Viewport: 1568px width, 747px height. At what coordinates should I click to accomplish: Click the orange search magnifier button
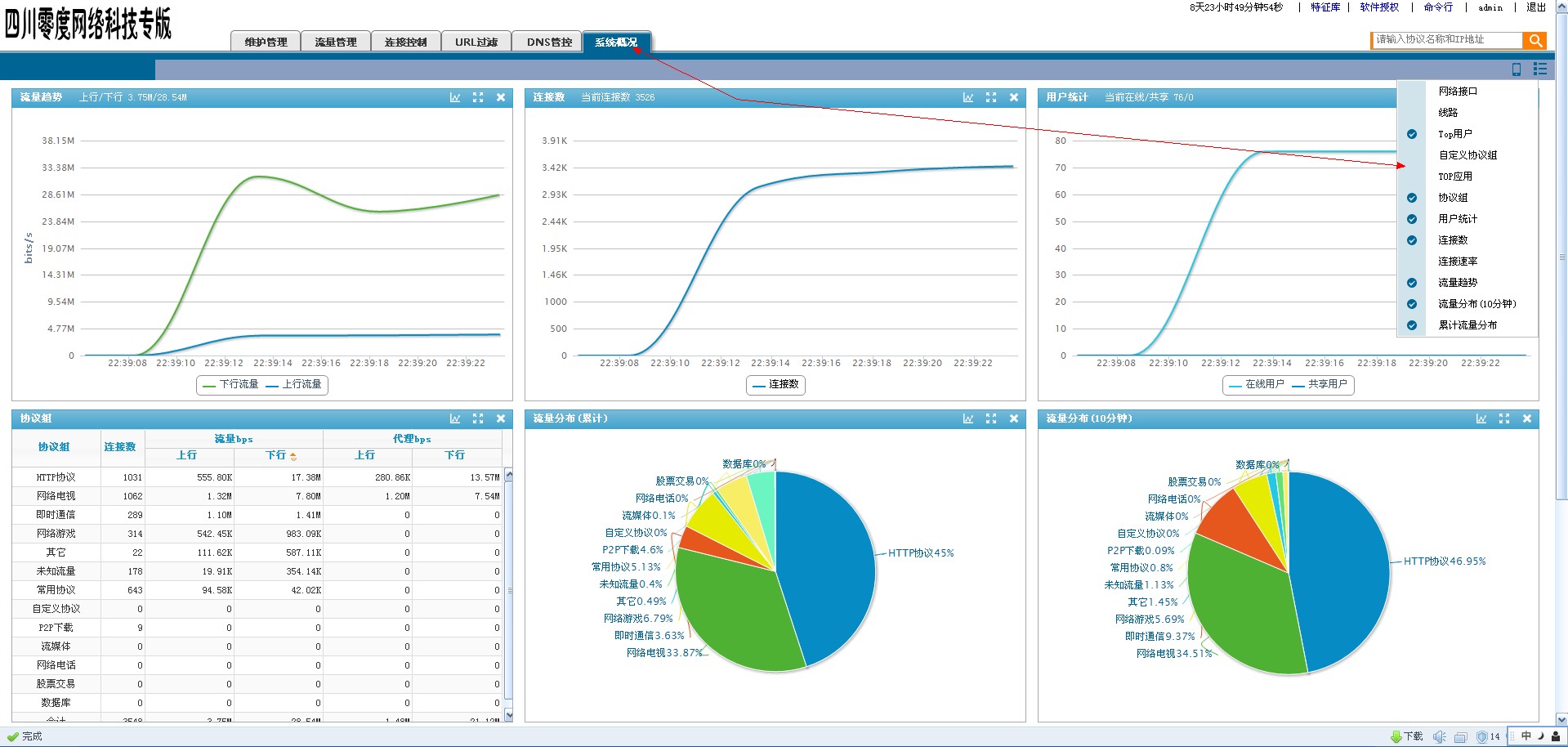1535,40
